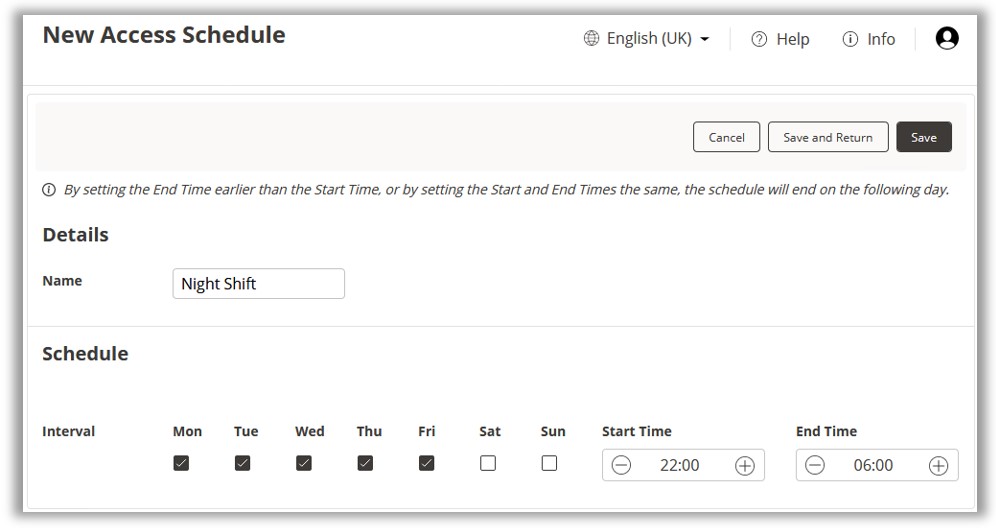Decrease End Time with minus icon
This screenshot has height=531, width=996.
tap(815, 465)
